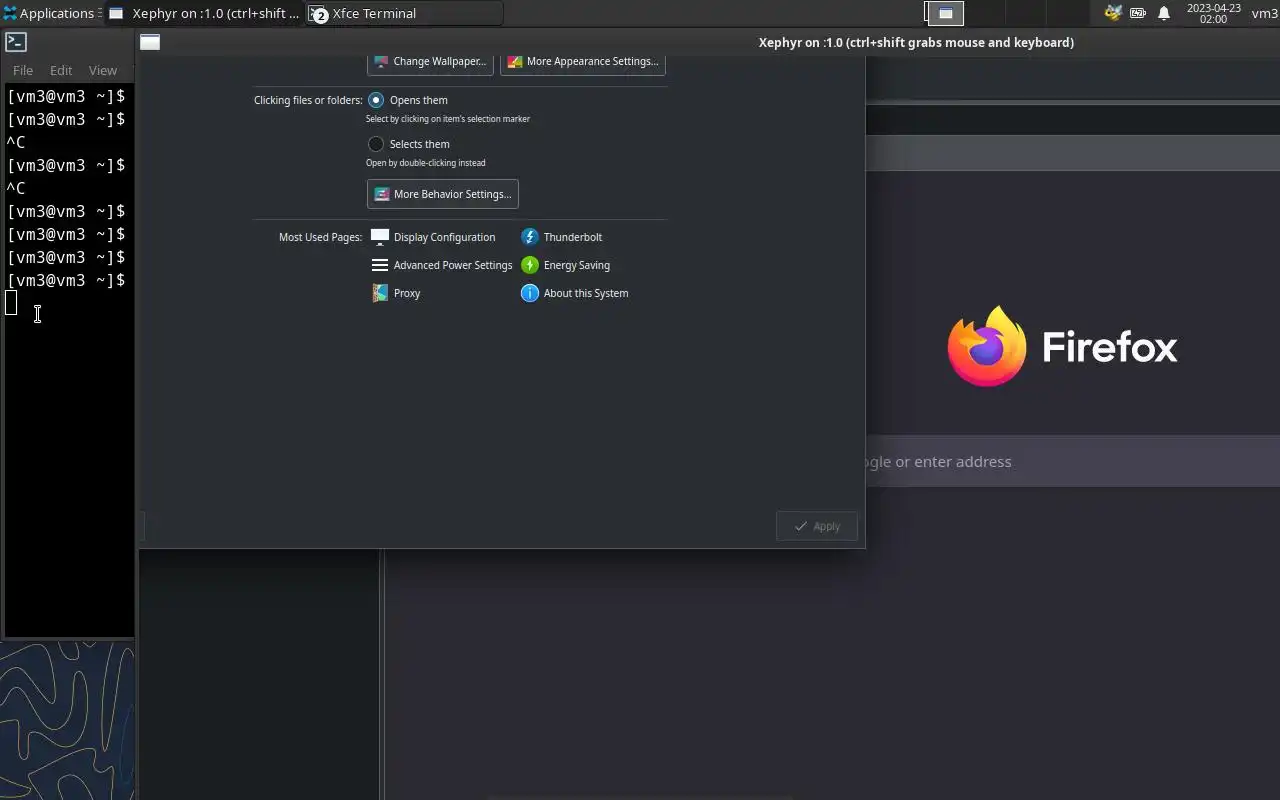Click the Apply button
The image size is (1280, 800).
click(817, 526)
